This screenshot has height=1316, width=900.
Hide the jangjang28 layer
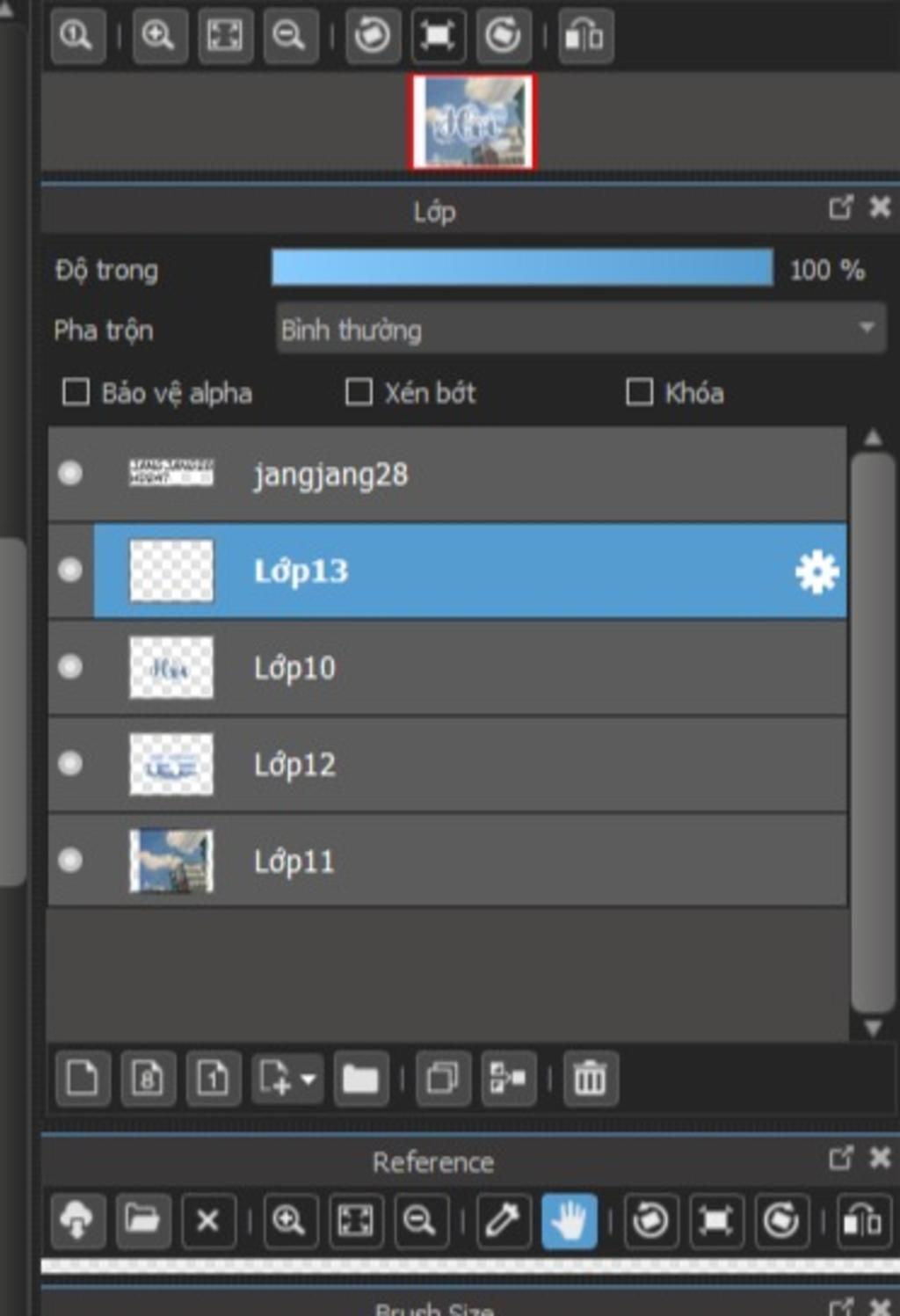[70, 474]
